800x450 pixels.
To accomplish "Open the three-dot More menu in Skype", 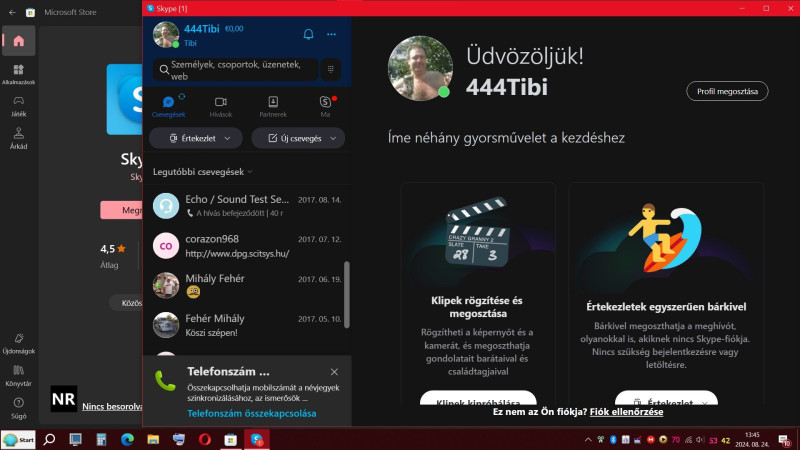I will pyautogui.click(x=331, y=34).
